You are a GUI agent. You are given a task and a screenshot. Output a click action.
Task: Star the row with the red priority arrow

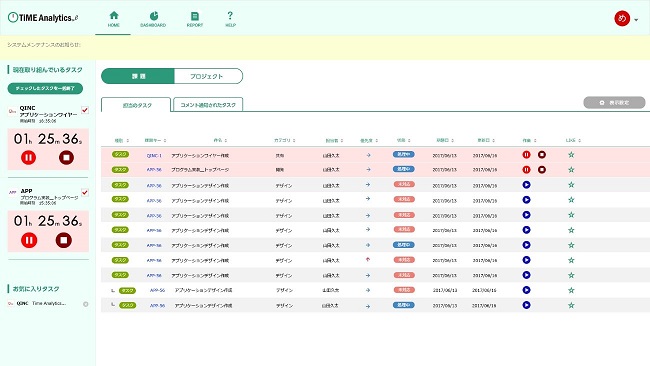pos(571,260)
